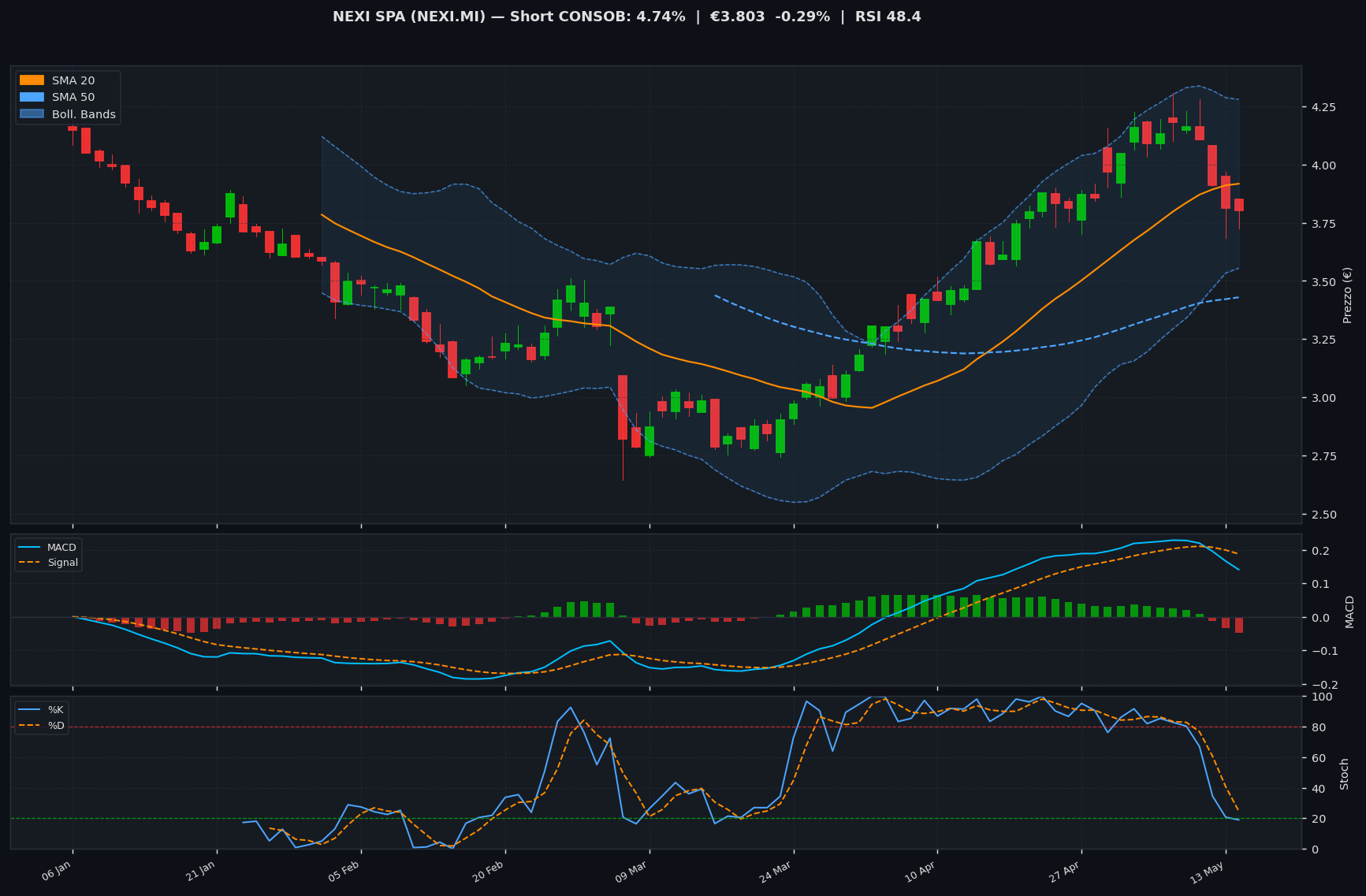Select the 'Boll. Bands' legend label

(x=84, y=114)
